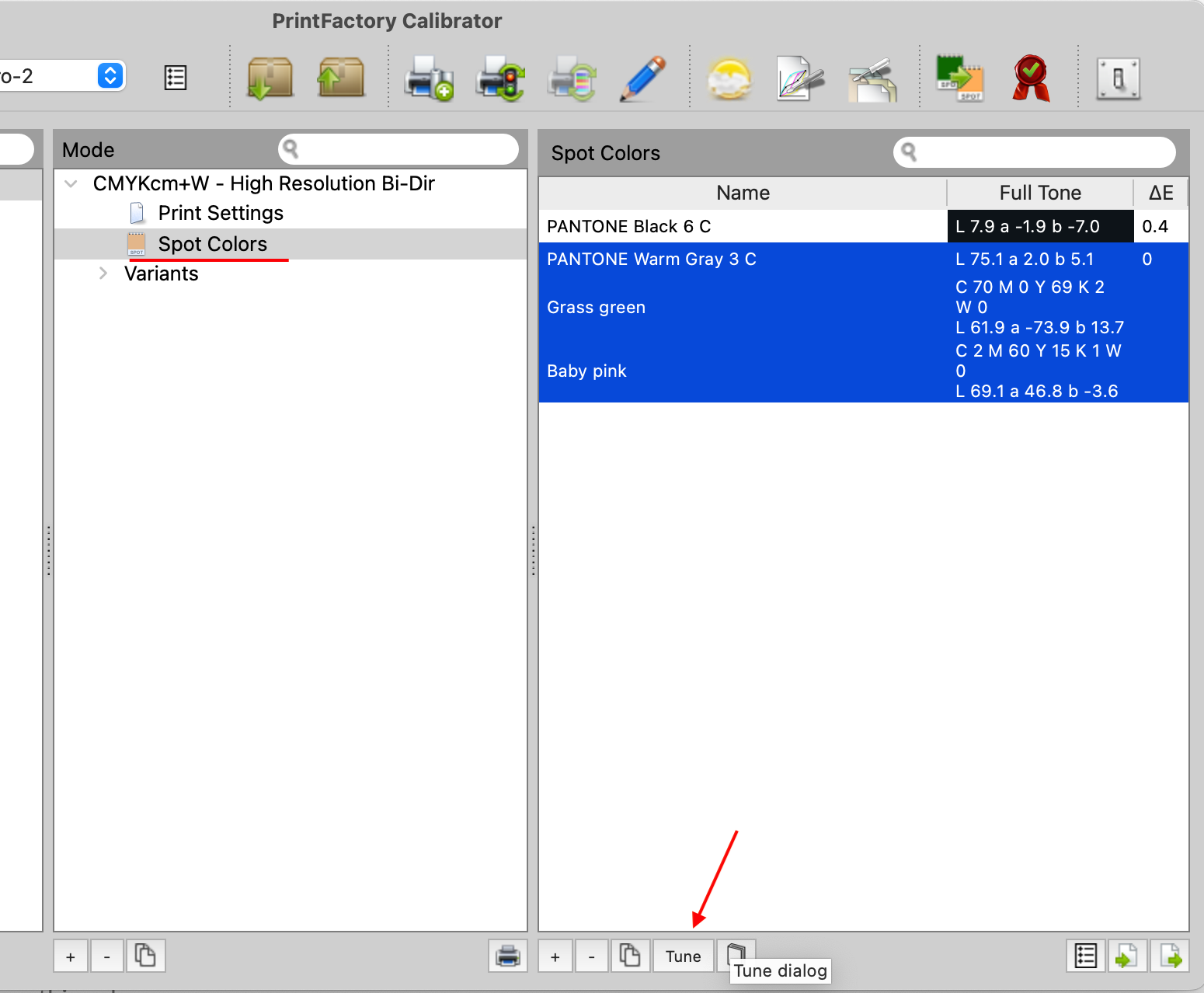Click the export package box icon
The image size is (1204, 993).
pyautogui.click(x=341, y=78)
